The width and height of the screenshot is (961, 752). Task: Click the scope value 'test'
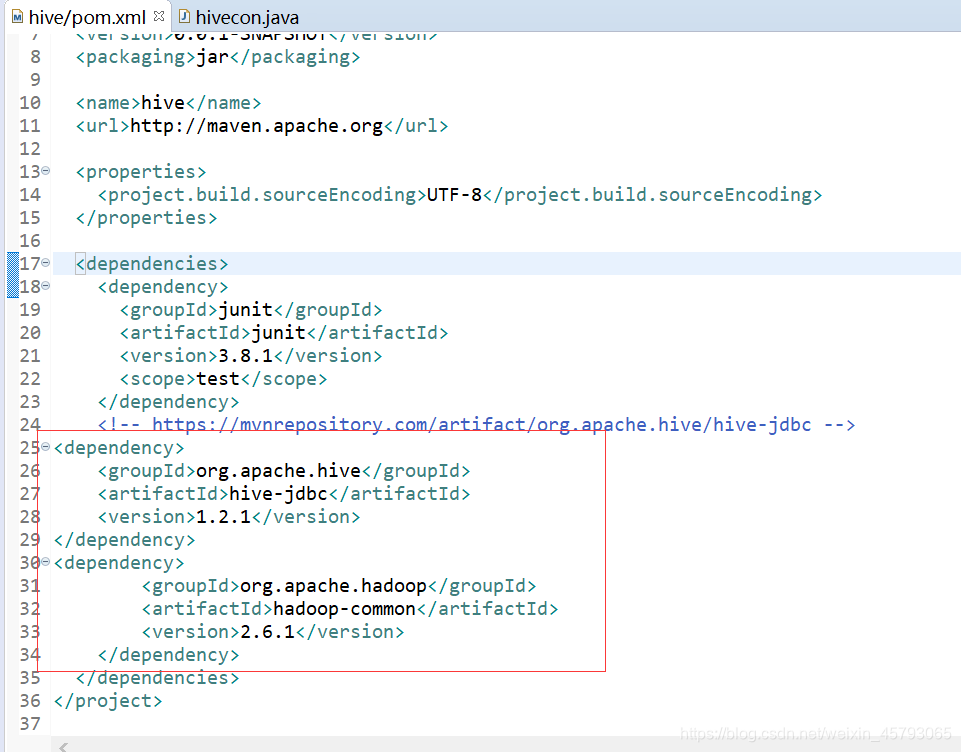coord(218,379)
